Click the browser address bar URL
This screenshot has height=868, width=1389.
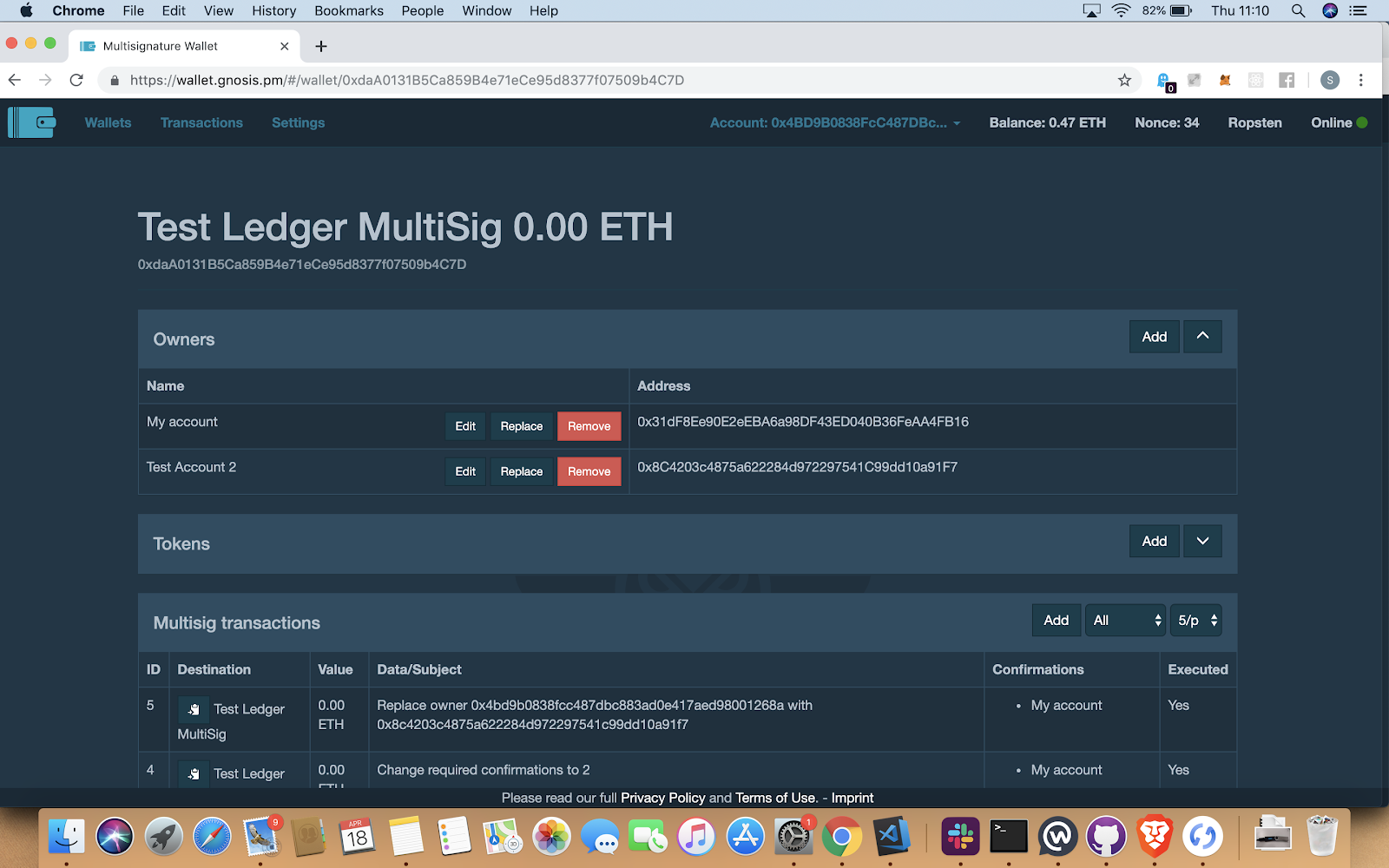(x=406, y=80)
